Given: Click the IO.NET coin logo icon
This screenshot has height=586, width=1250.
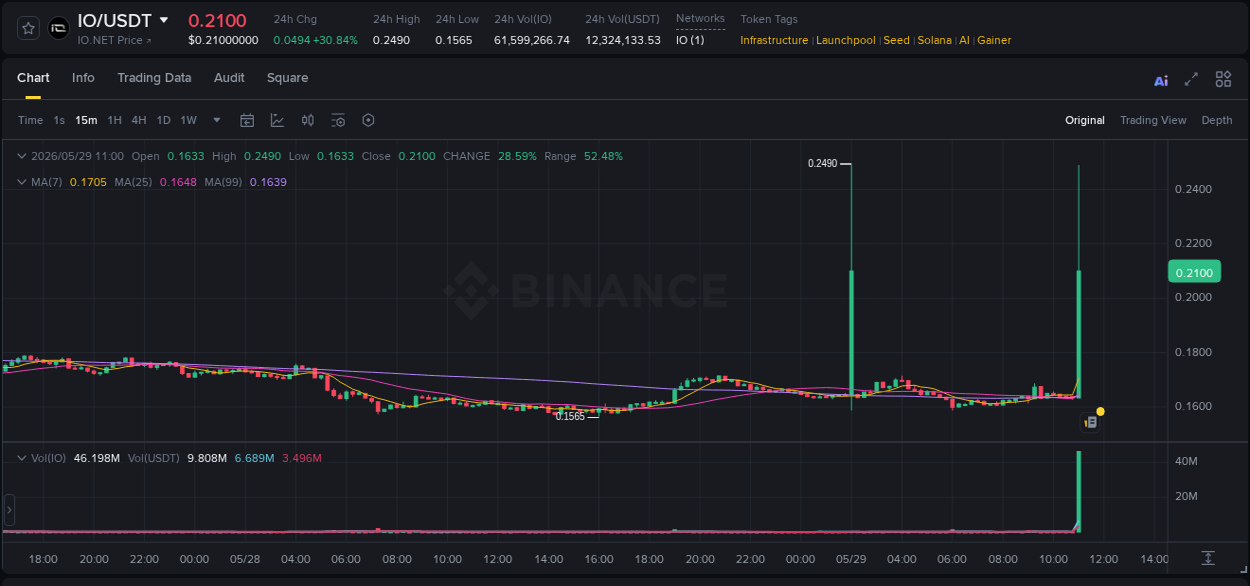Looking at the screenshot, I should coord(59,28).
